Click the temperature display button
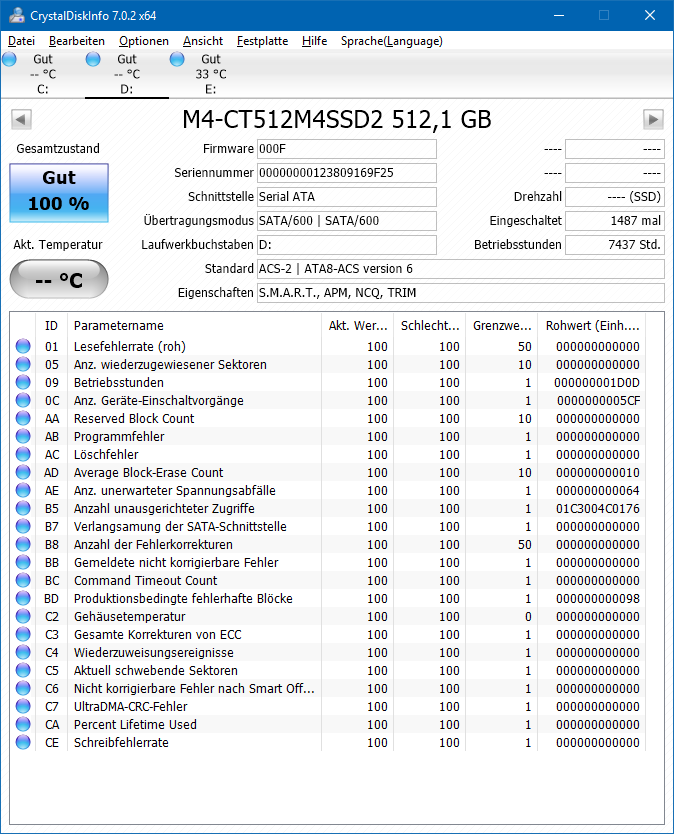Image resolution: width=674 pixels, height=834 pixels. (59, 279)
